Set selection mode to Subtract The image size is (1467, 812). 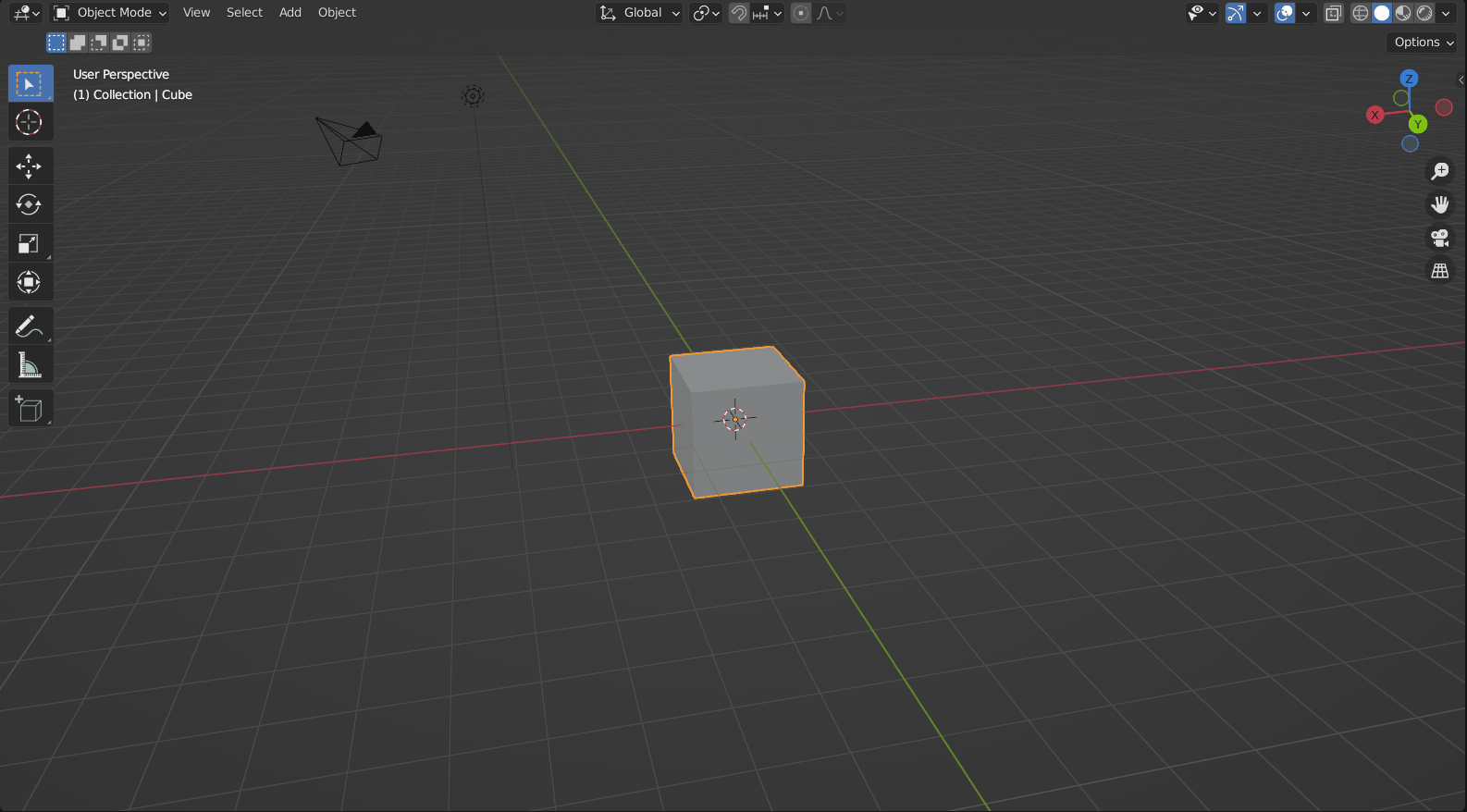pyautogui.click(x=99, y=43)
